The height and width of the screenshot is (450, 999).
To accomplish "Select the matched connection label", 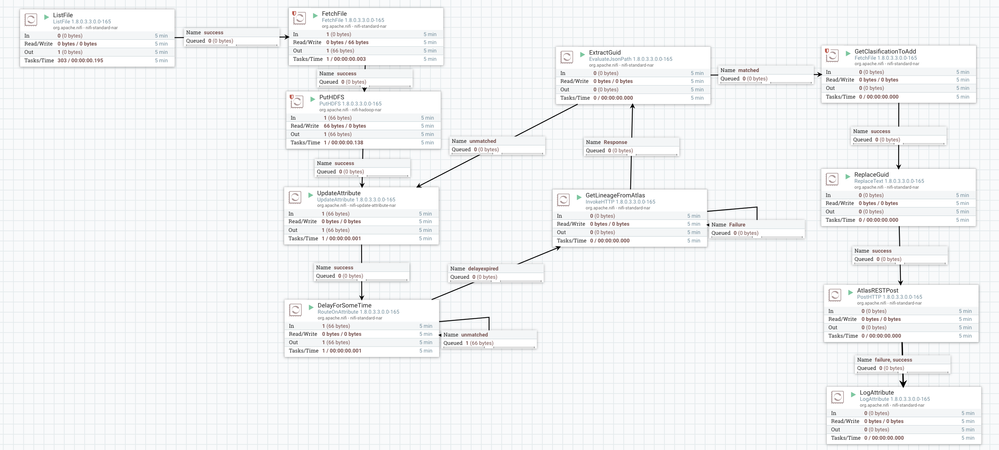I will (x=766, y=75).
